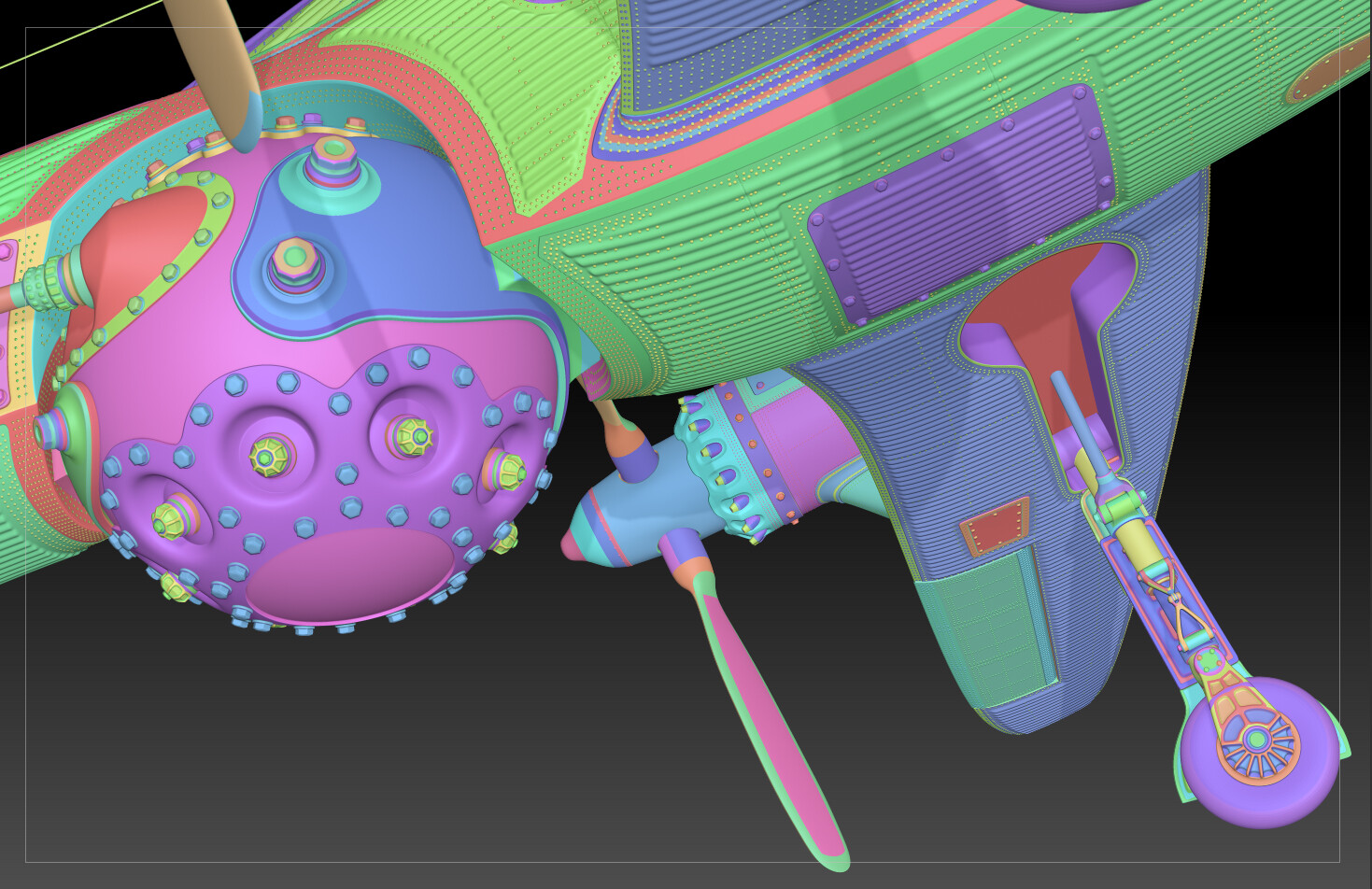Image resolution: width=1372 pixels, height=889 pixels.
Task: Select the orange oval access plate
Action: click(1326, 73)
